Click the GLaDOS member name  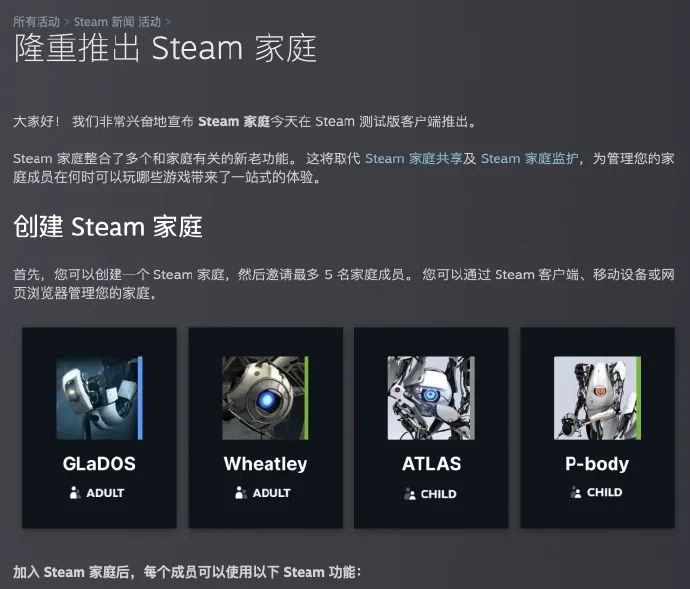click(99, 464)
